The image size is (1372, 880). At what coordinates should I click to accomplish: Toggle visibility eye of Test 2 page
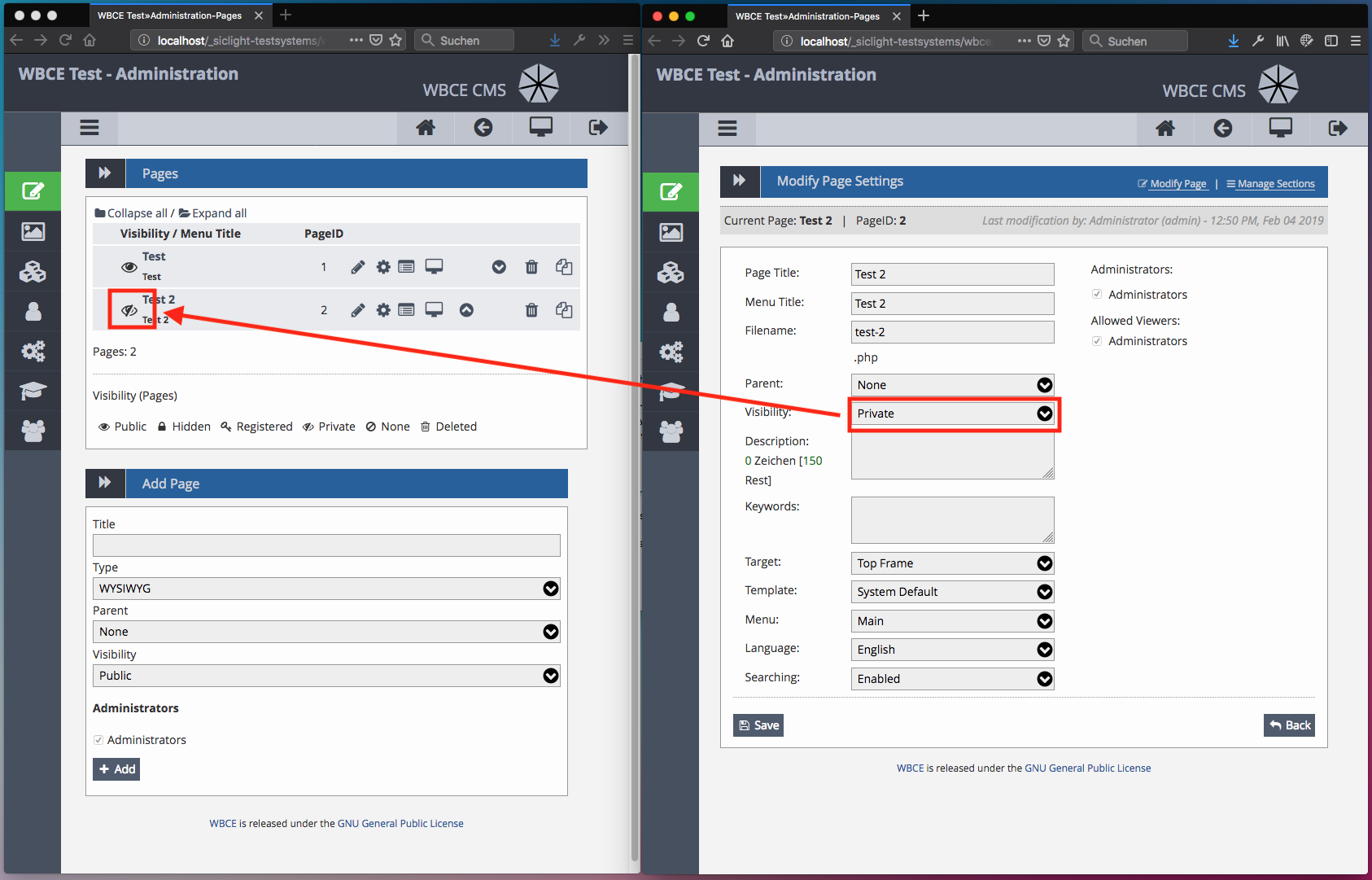(x=130, y=309)
